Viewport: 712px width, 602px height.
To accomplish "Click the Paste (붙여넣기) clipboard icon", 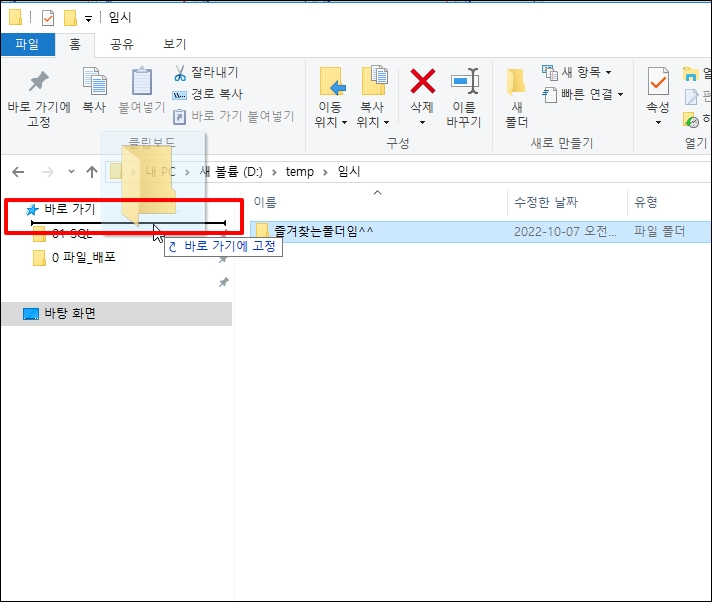I will coord(142,81).
